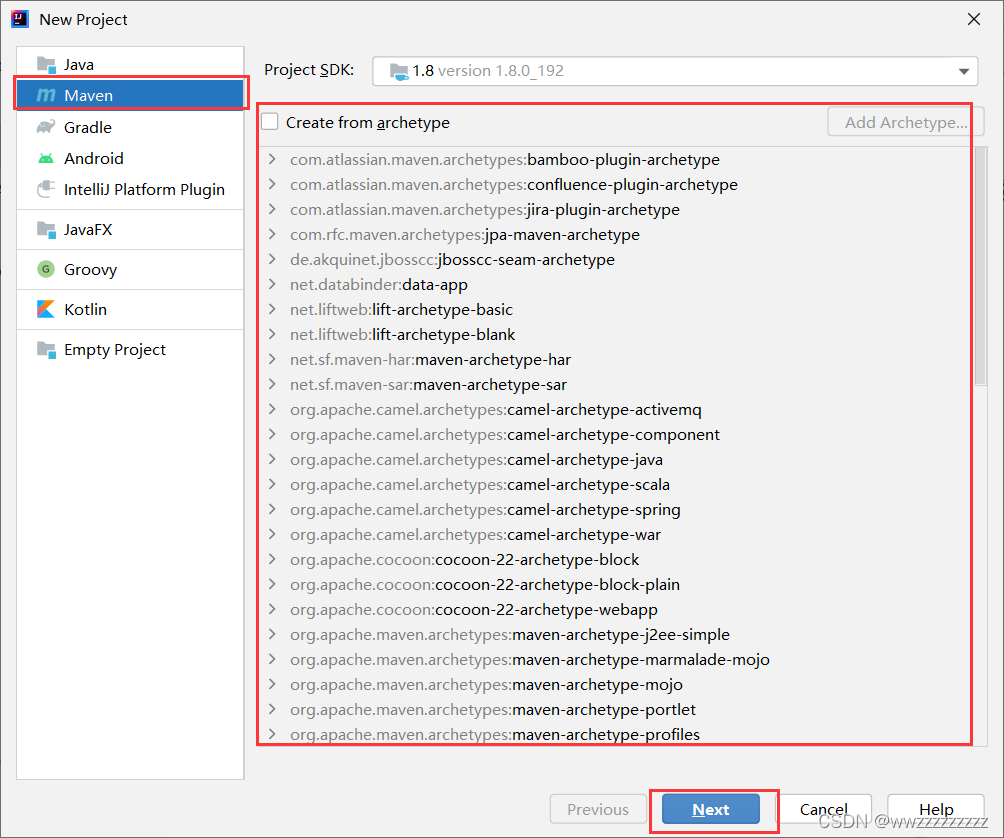Select Kotlin project type
Viewport: 1004px width, 838px height.
point(130,309)
